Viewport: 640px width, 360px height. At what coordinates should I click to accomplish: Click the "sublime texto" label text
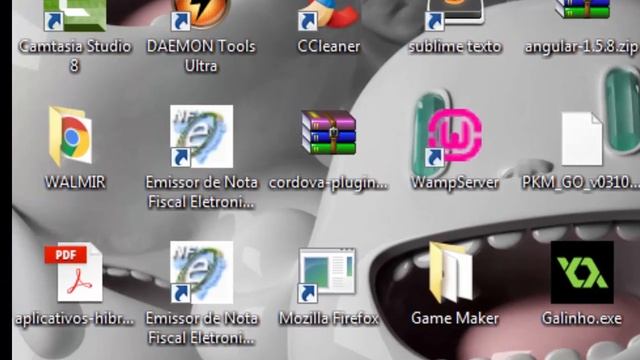[455, 47]
